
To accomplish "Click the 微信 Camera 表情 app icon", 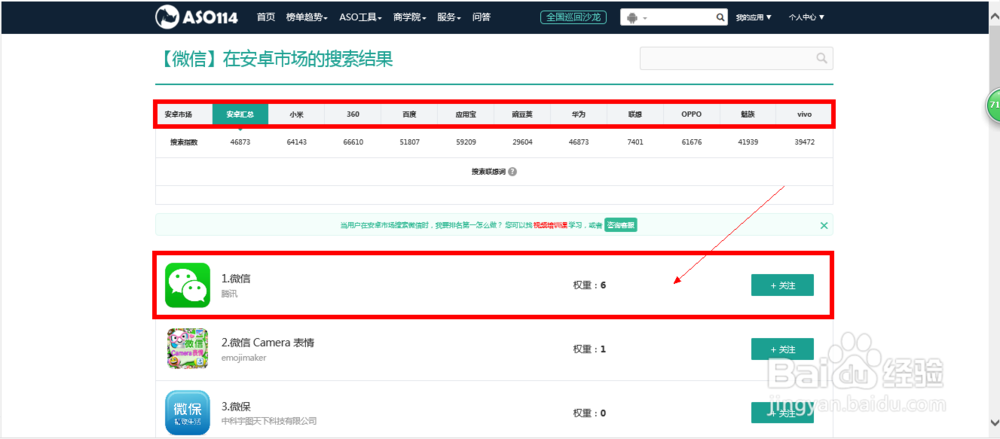I will click(188, 348).
